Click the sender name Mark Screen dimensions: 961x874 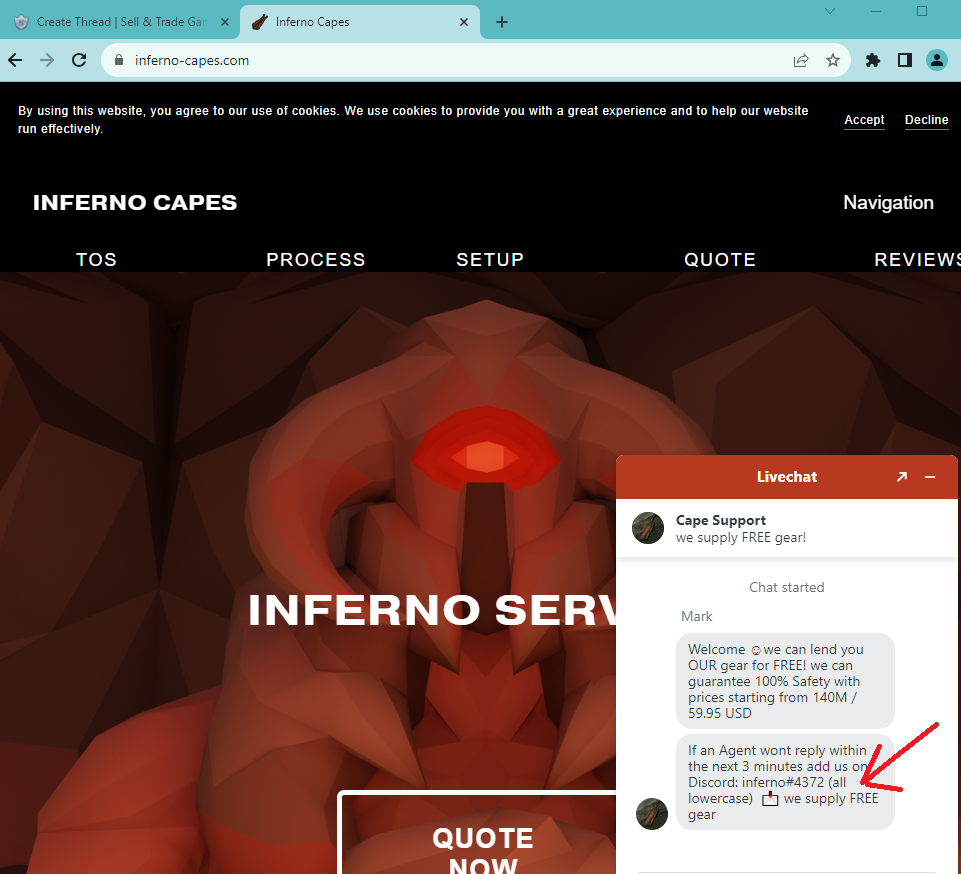pos(697,617)
